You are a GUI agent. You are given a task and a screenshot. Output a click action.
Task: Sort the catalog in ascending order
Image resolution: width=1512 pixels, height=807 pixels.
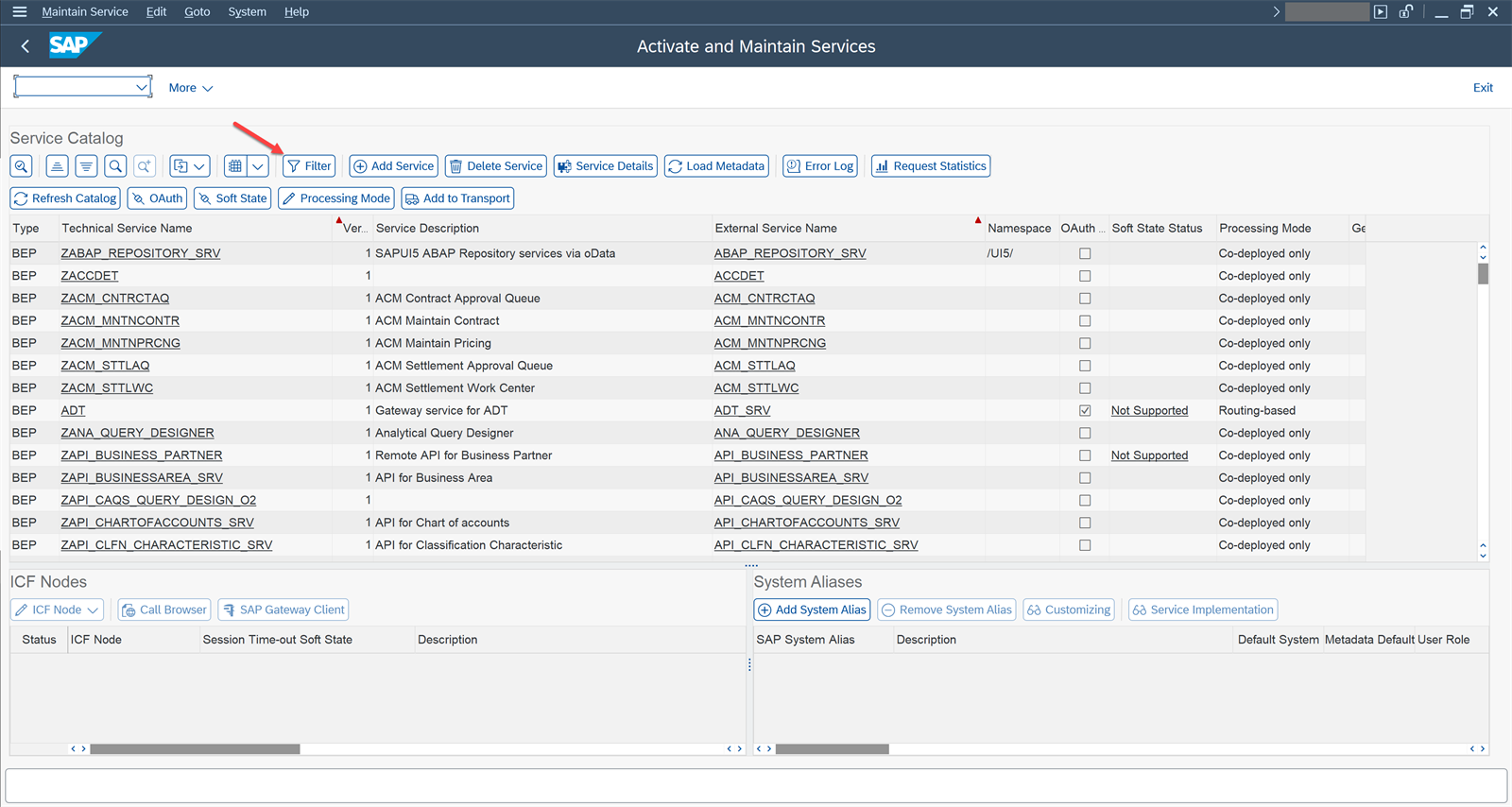[57, 166]
